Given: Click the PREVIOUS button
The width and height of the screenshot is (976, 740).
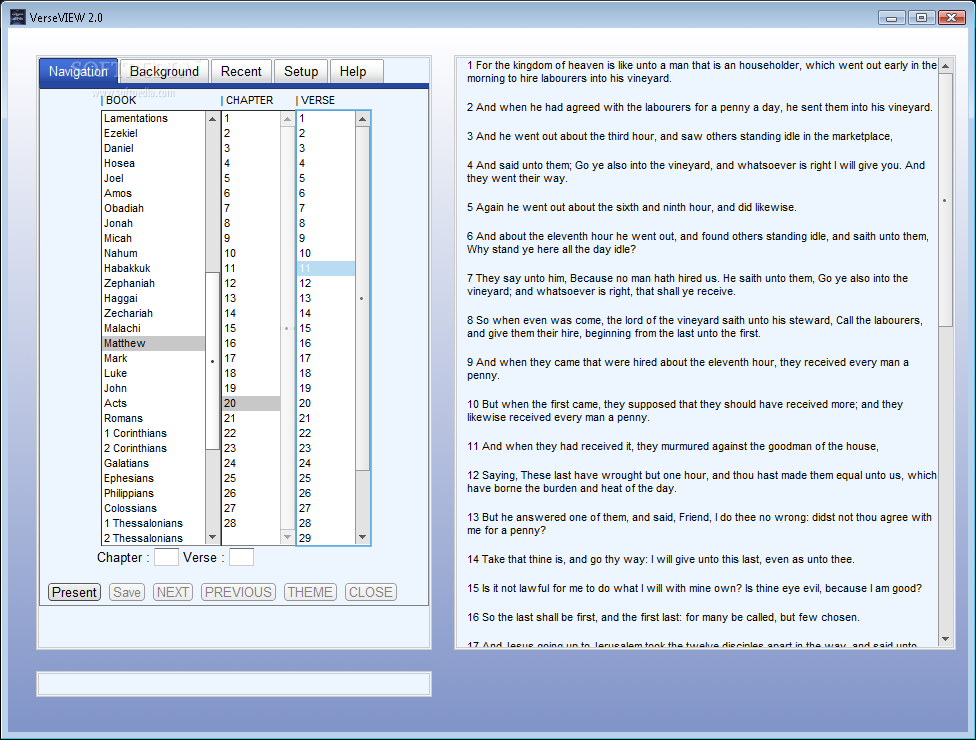Looking at the screenshot, I should [x=238, y=592].
